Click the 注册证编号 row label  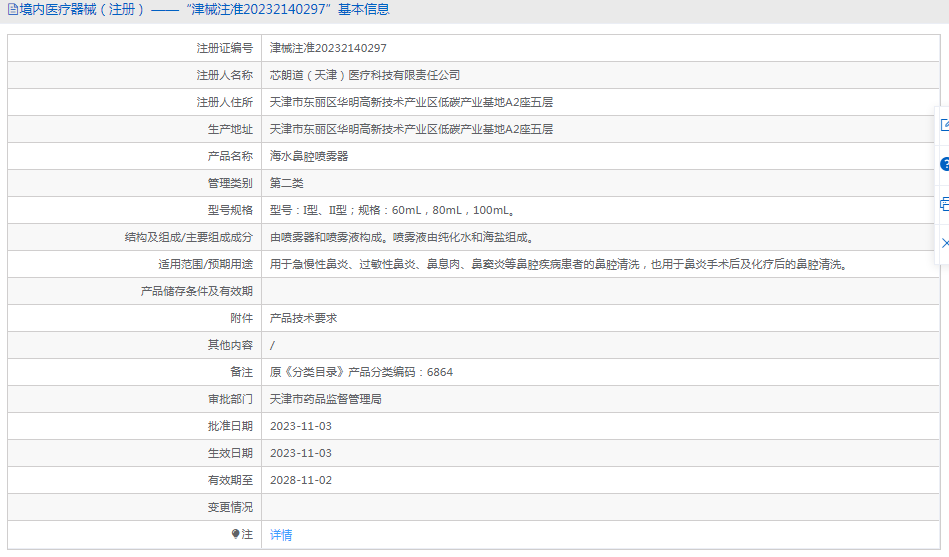pyautogui.click(x=225, y=48)
